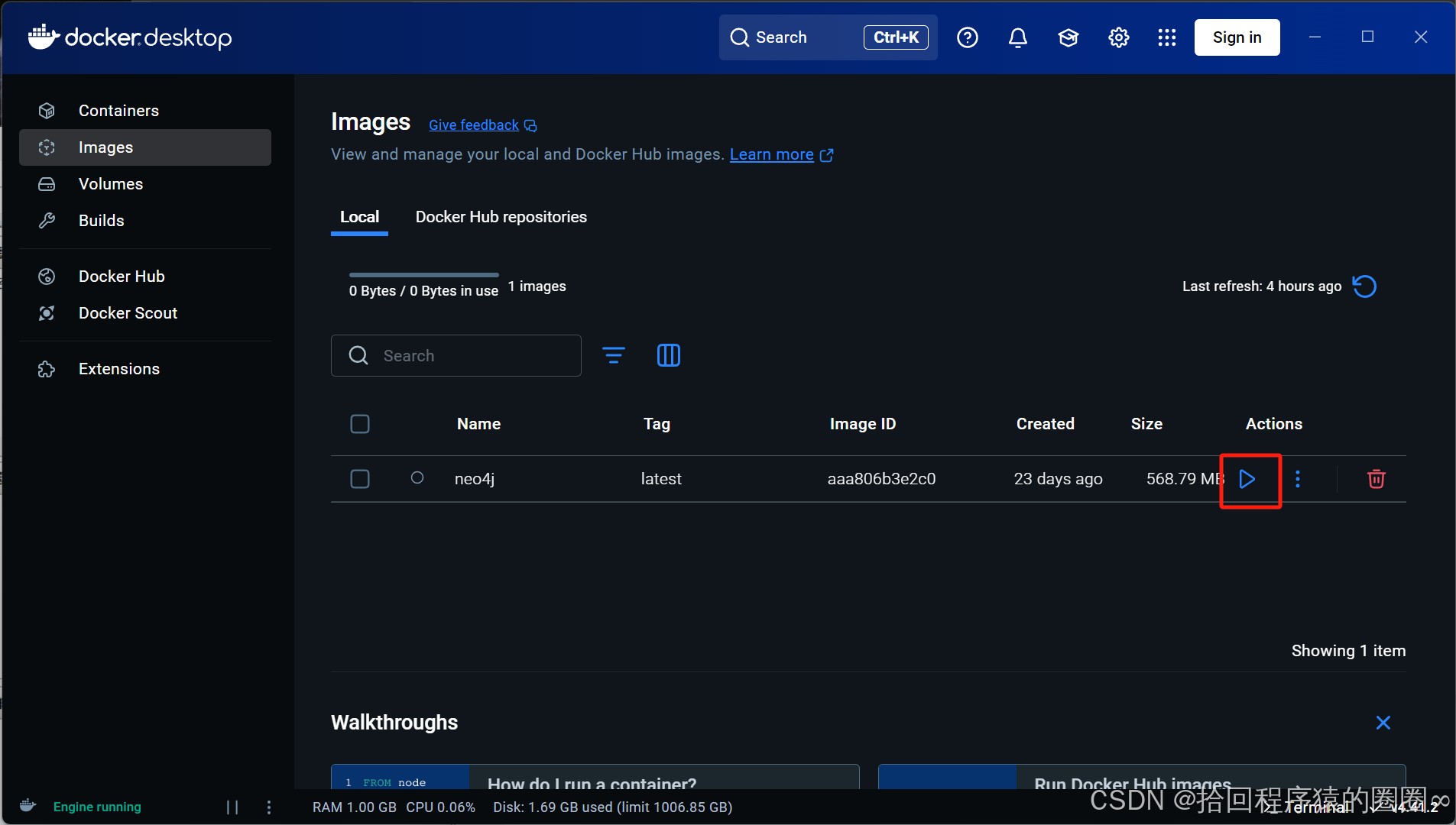
Task: Click the Sign in button
Action: click(x=1237, y=37)
